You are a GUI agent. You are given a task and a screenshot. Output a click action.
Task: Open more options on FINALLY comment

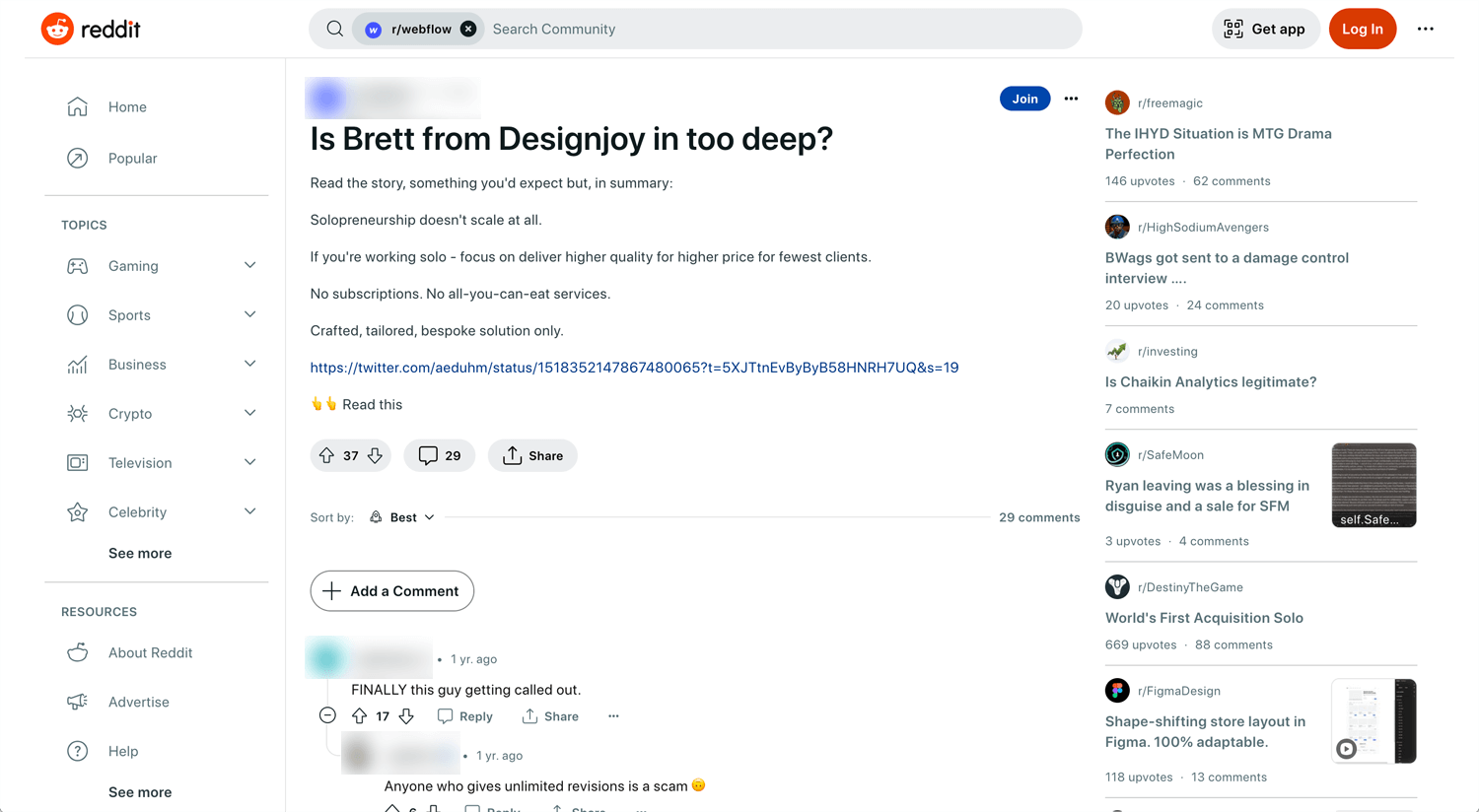pos(613,716)
